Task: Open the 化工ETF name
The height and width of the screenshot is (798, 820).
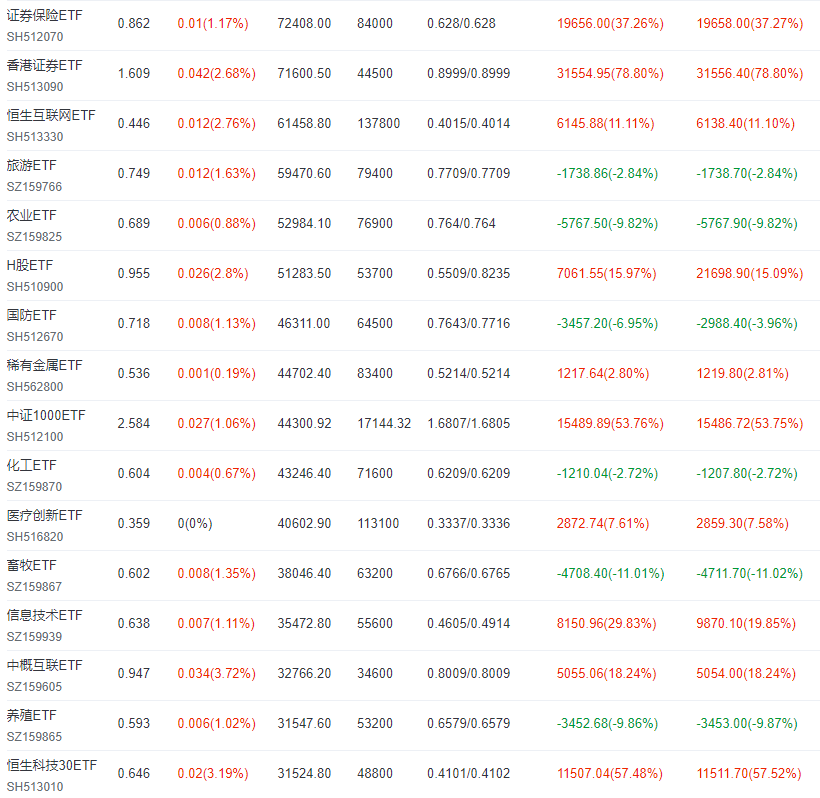Action: [x=31, y=465]
